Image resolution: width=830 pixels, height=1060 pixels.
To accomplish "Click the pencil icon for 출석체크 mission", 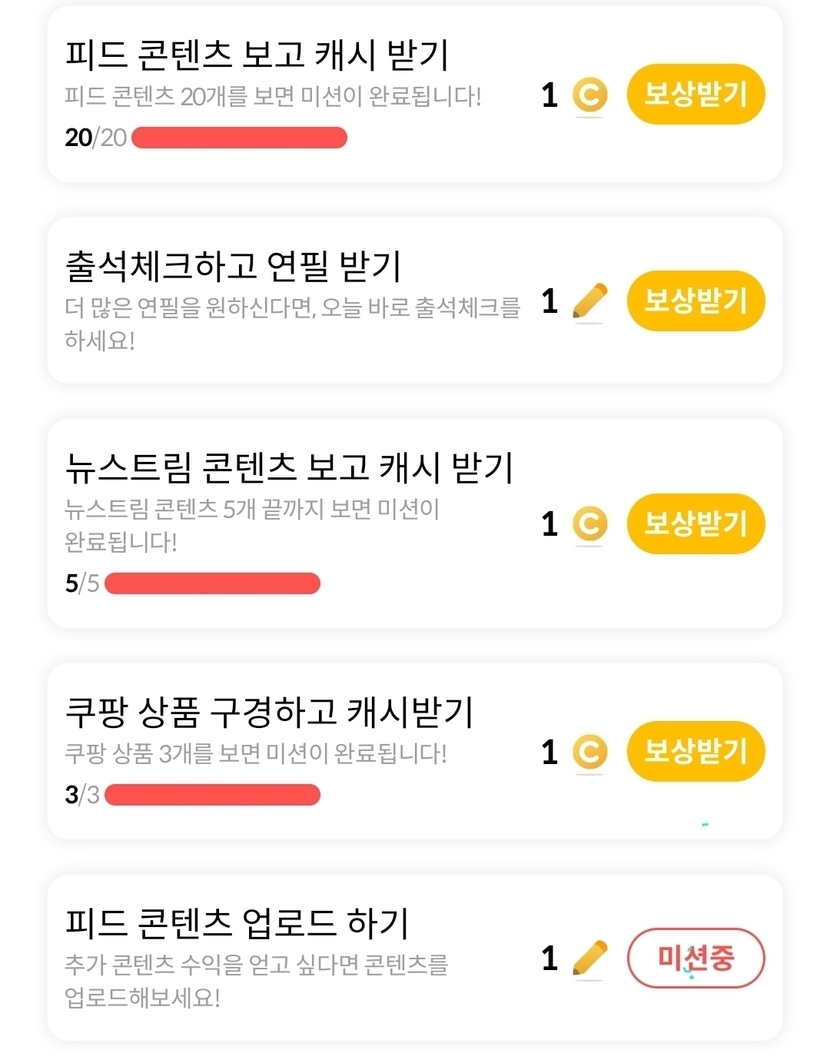I will [590, 301].
